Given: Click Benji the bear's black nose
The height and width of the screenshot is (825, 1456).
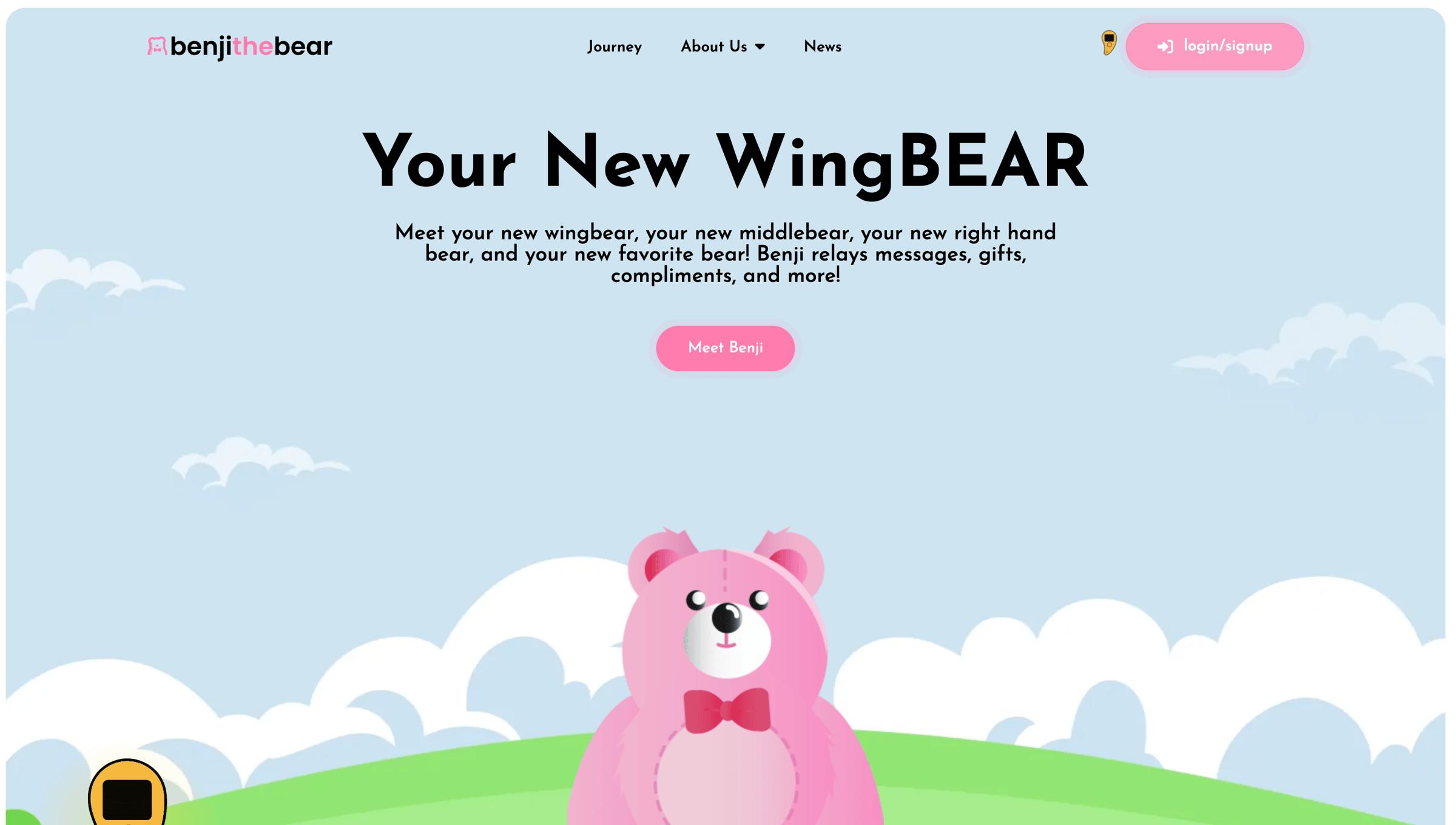Looking at the screenshot, I should tap(726, 618).
